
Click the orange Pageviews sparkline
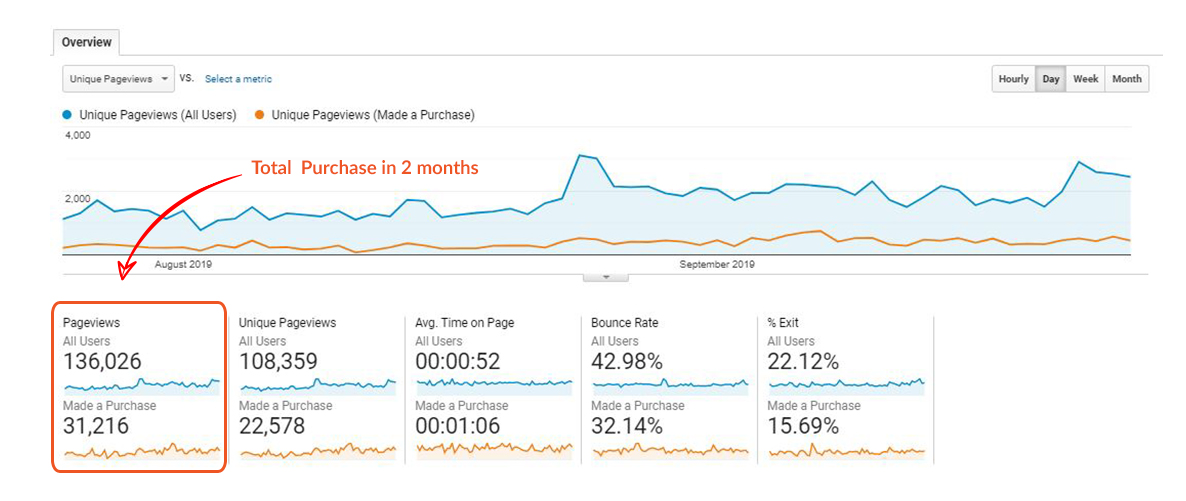tap(141, 451)
